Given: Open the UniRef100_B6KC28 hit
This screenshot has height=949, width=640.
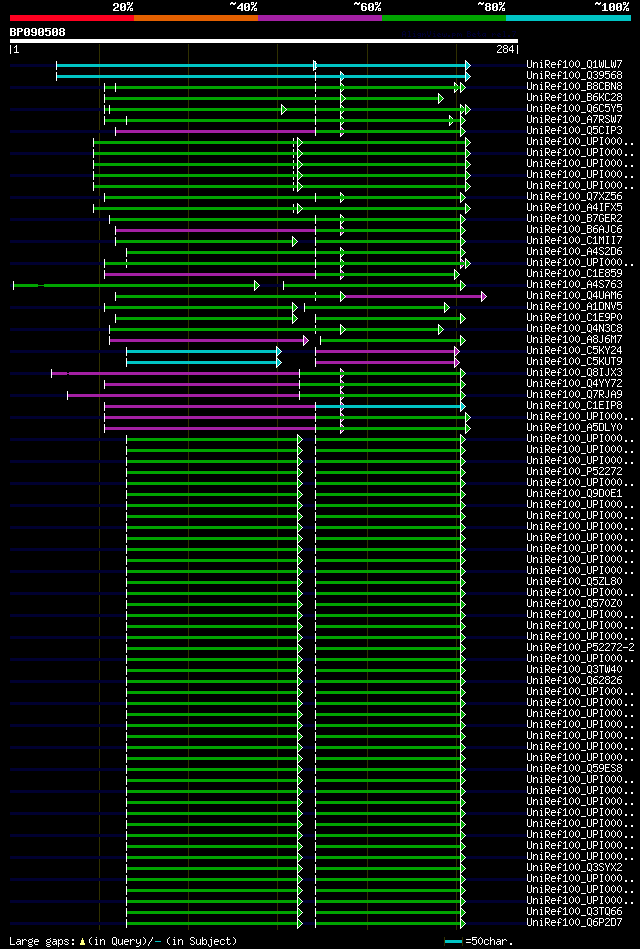Looking at the screenshot, I should (x=574, y=97).
